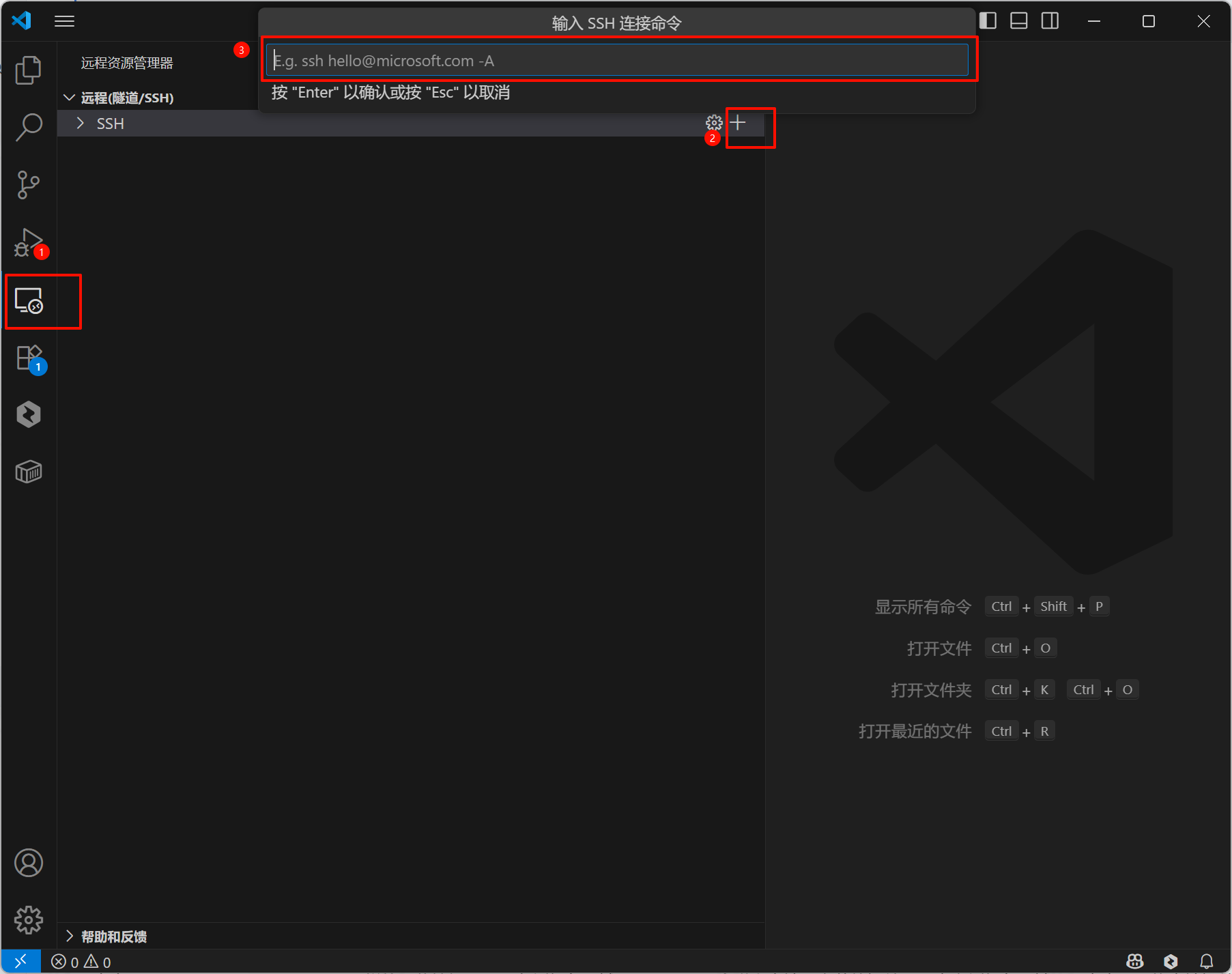Expand the 帮助和反馈 section

coord(69,936)
